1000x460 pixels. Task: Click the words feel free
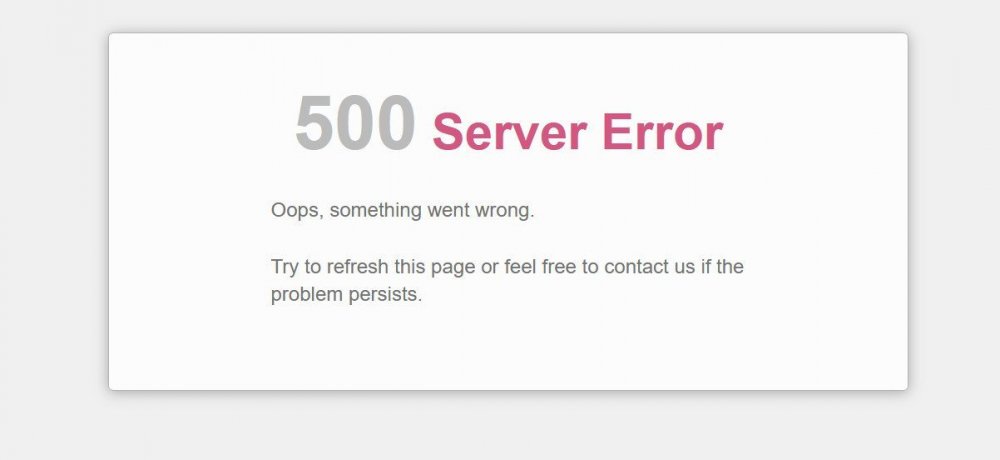[540, 266]
